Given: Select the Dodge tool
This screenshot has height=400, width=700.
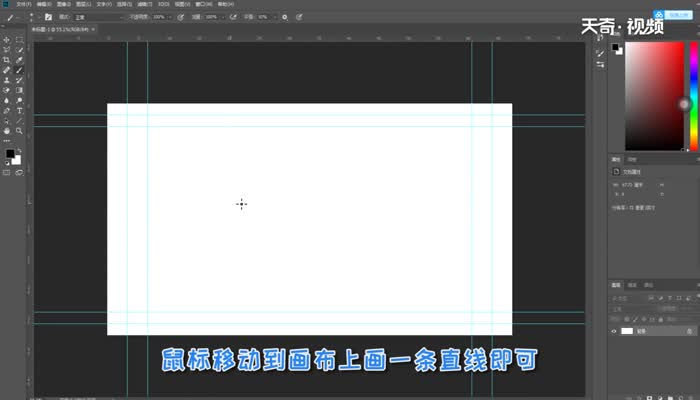Looking at the screenshot, I should pyautogui.click(x=19, y=100).
